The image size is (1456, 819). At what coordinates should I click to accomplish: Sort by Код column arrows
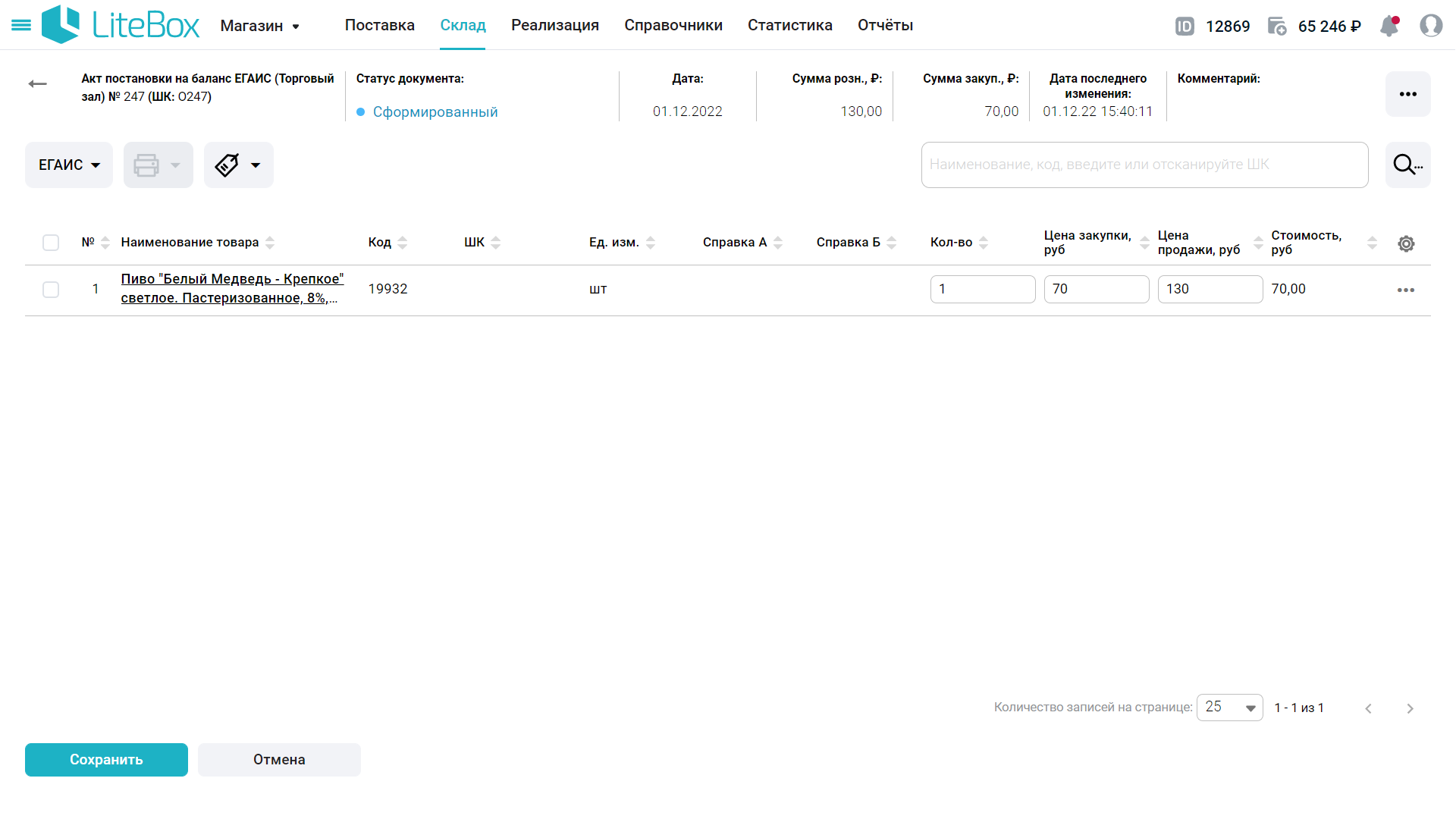coord(403,243)
